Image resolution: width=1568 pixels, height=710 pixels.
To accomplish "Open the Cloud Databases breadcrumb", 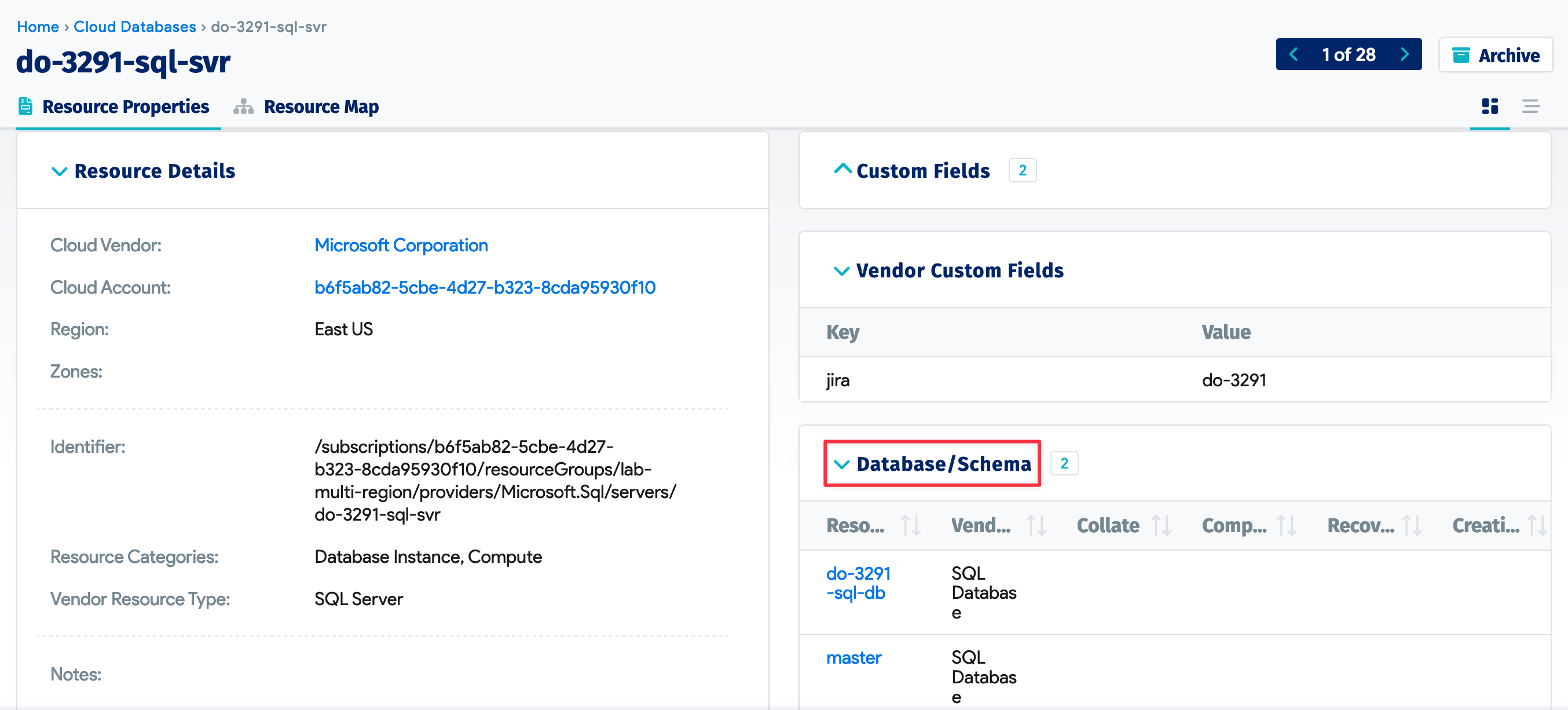I will click(x=134, y=26).
